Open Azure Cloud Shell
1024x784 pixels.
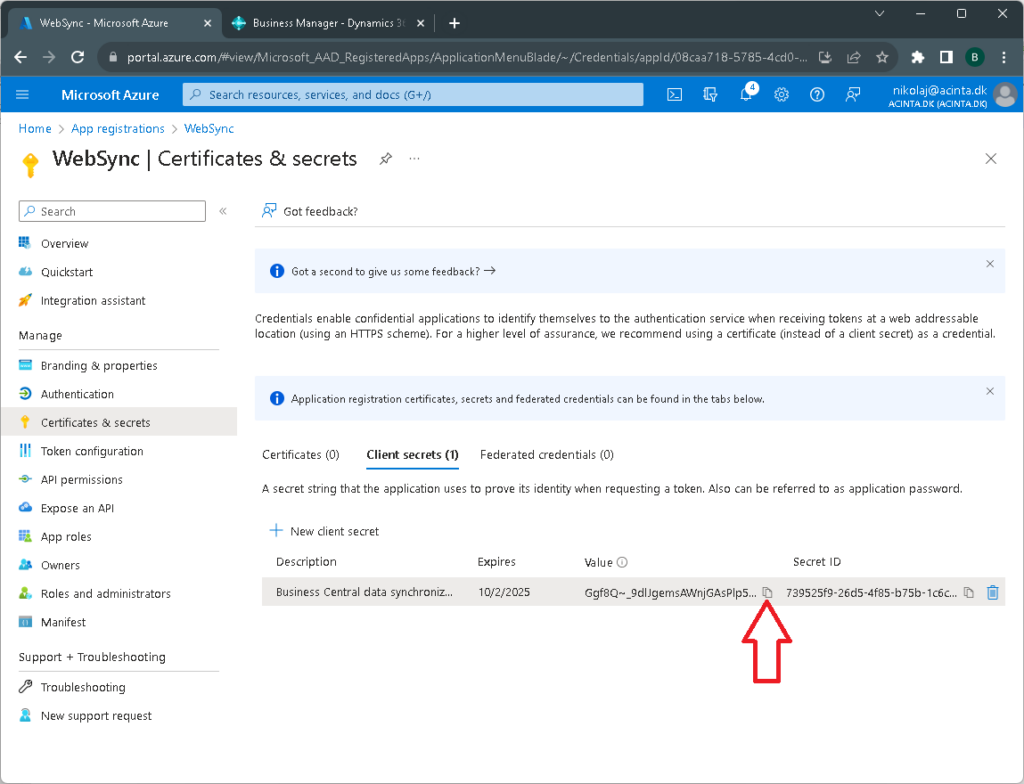coord(675,95)
